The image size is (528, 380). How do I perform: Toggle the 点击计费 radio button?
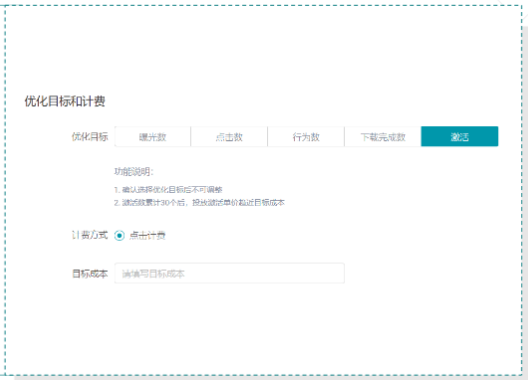pos(119,235)
